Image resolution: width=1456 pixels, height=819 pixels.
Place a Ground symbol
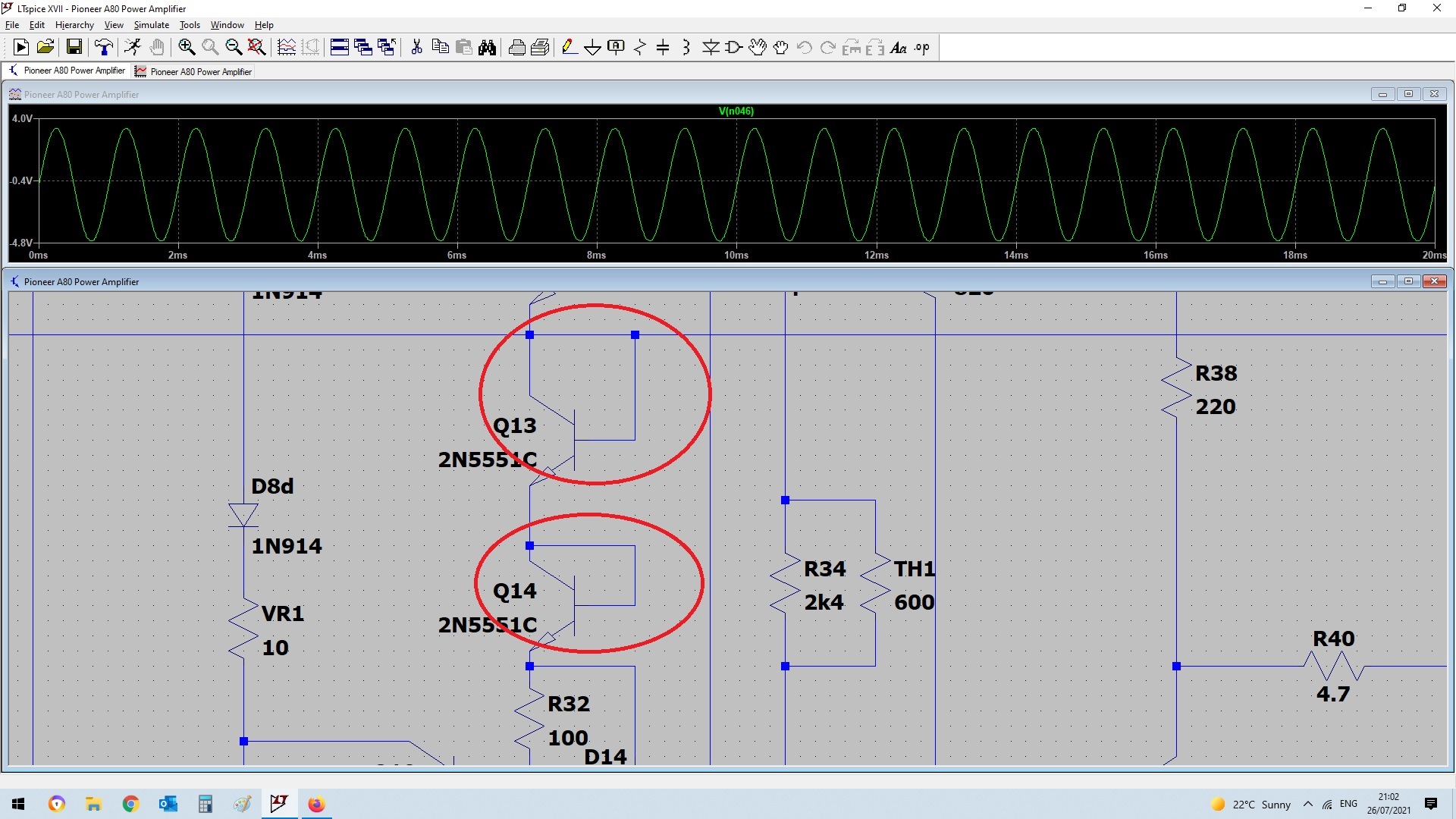593,48
